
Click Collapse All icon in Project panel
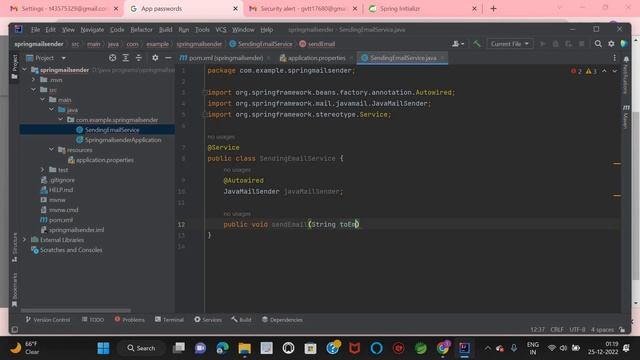coord(139,58)
